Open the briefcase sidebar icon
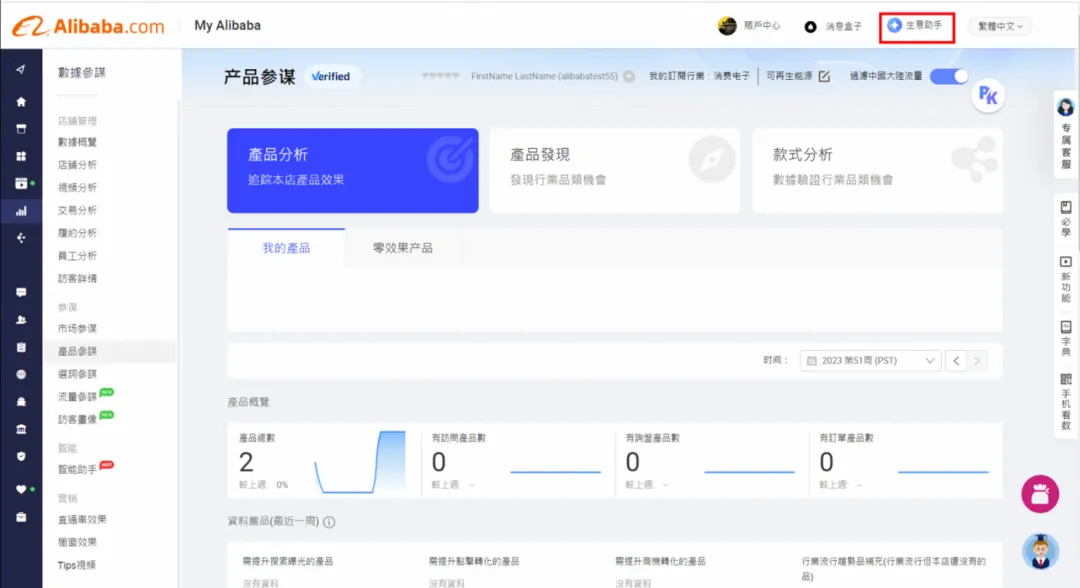This screenshot has width=1080, height=588. (21, 517)
